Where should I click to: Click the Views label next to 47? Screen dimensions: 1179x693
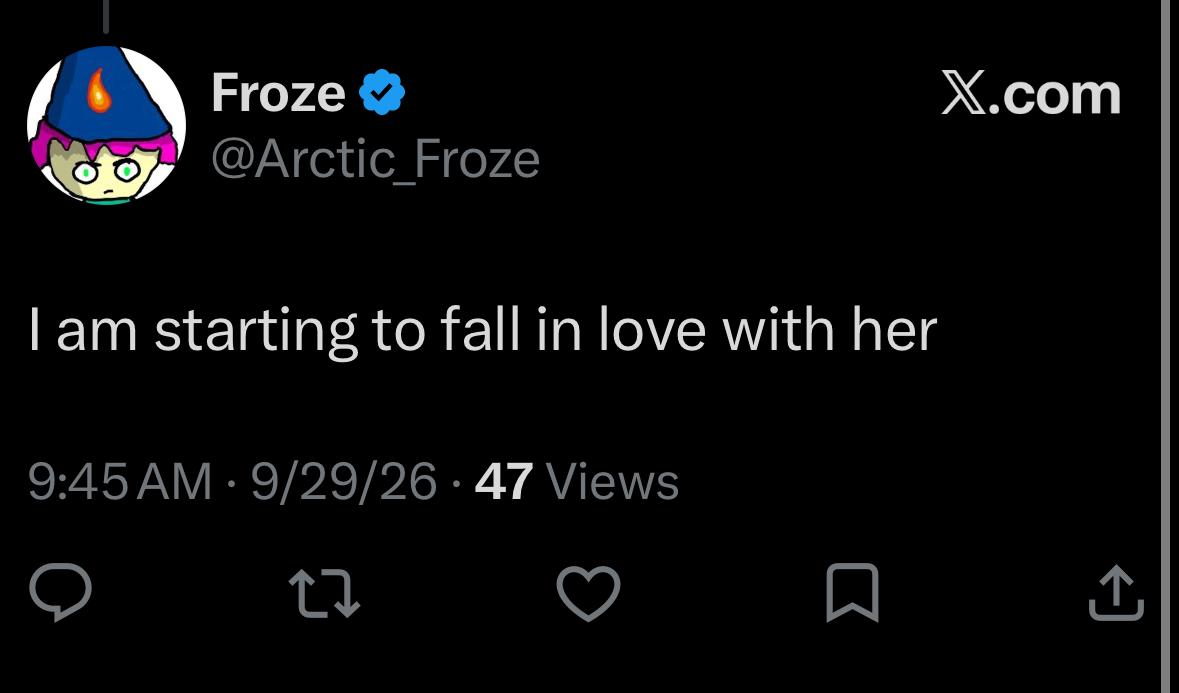click(613, 481)
